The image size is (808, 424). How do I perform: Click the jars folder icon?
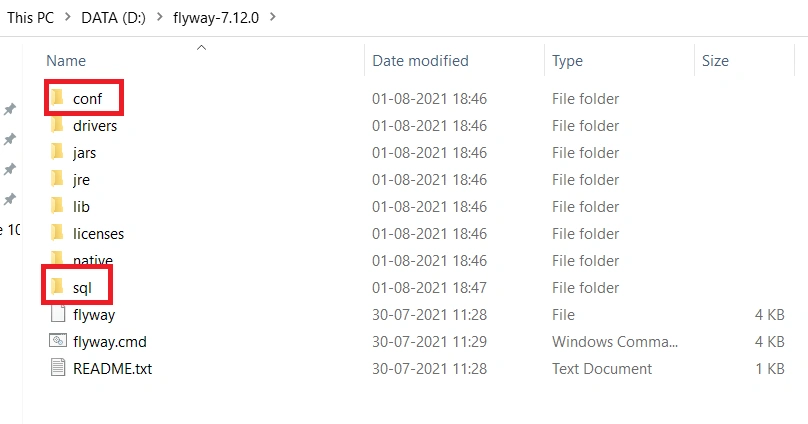click(57, 151)
